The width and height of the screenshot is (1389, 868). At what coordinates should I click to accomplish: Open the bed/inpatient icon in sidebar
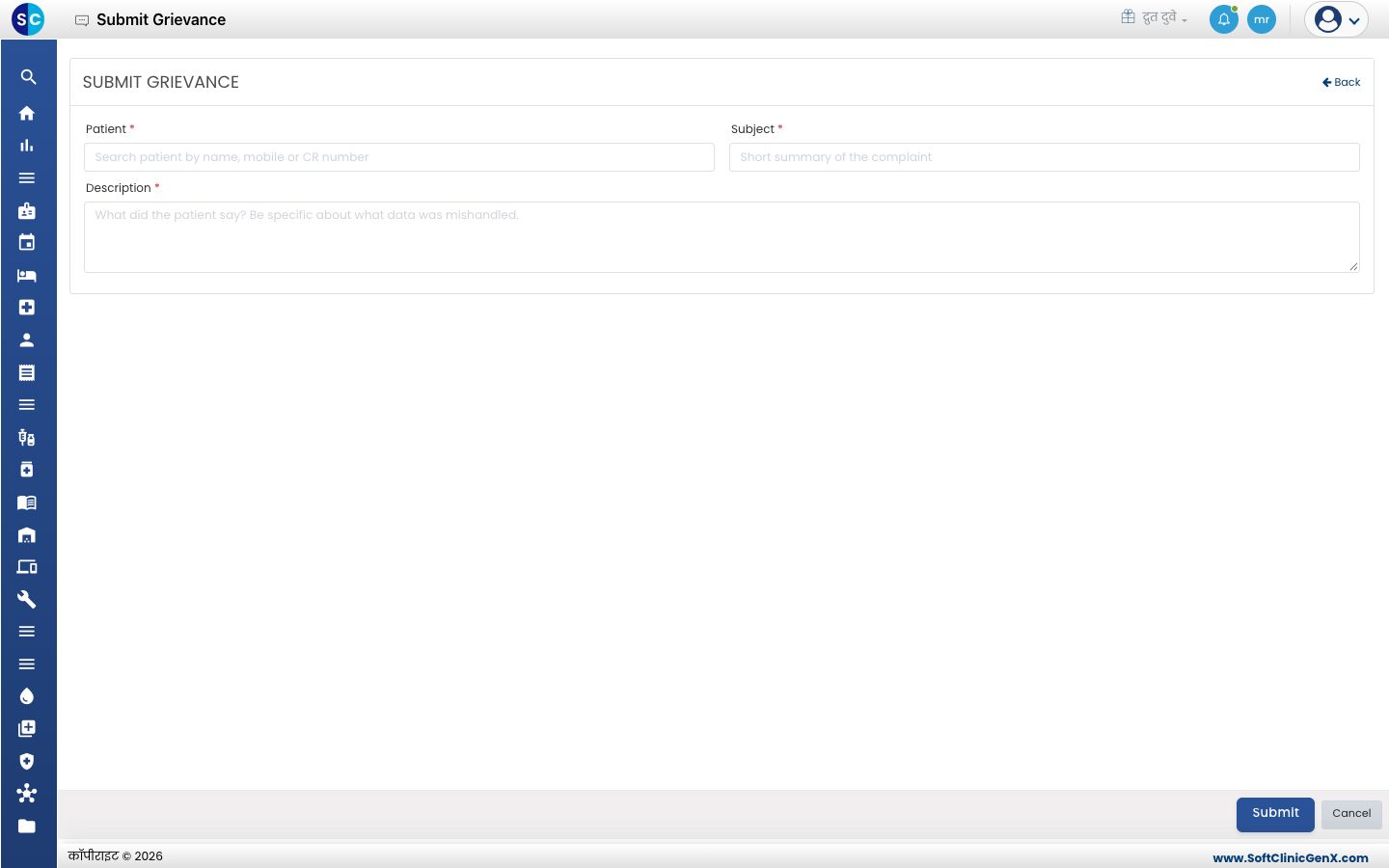point(27,276)
